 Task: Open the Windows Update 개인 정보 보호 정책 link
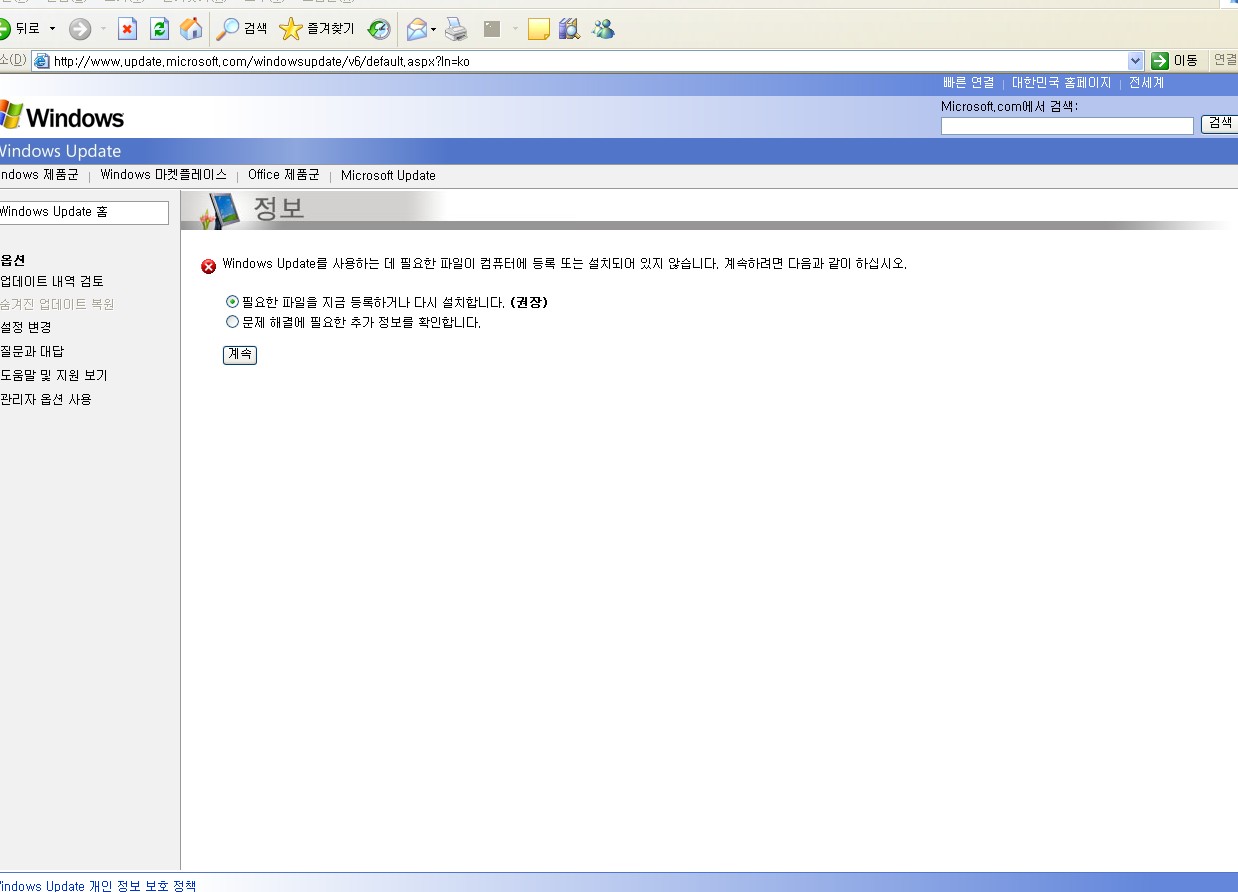[98, 885]
